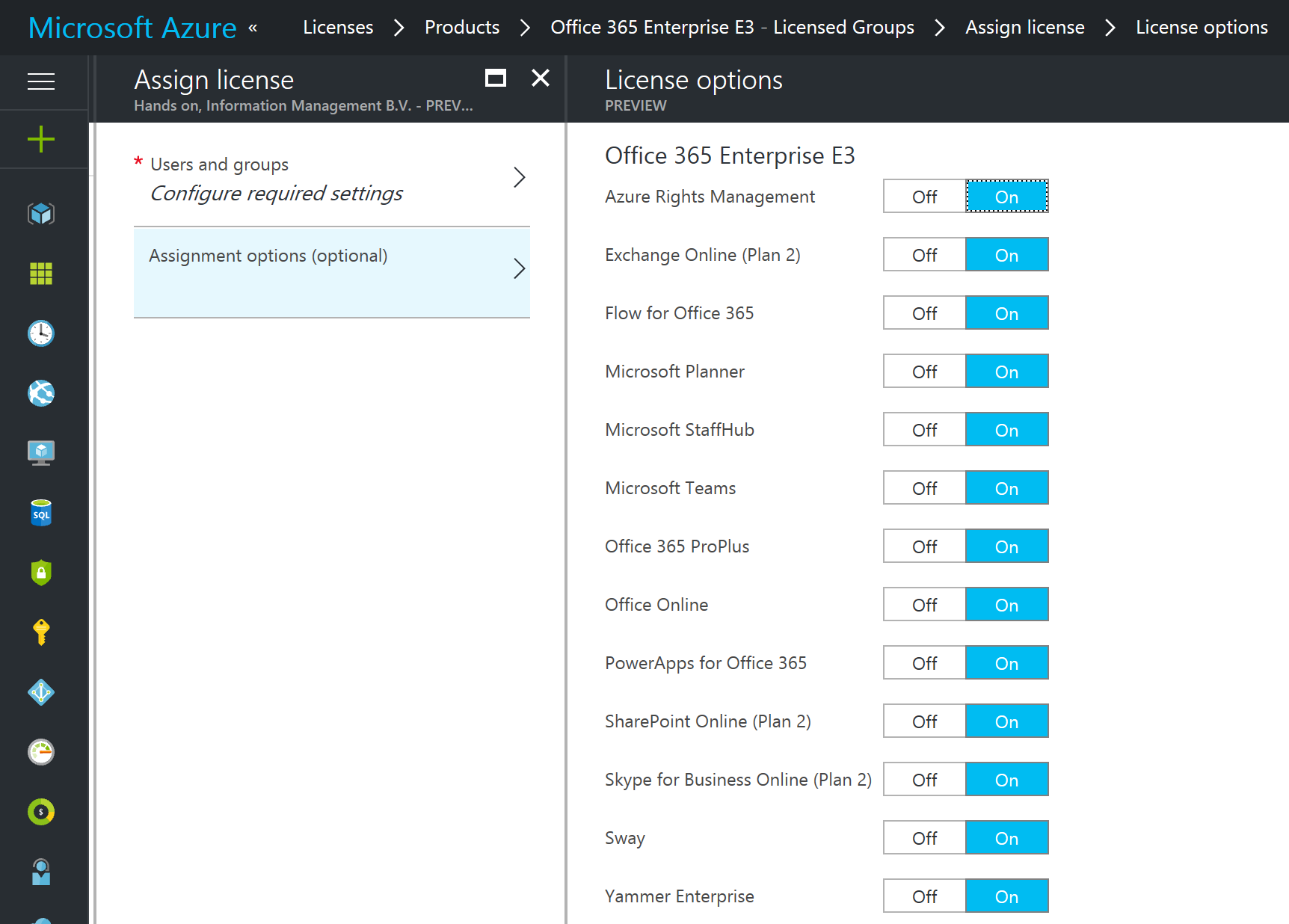
Task: Click the green plus New resource icon
Action: (x=41, y=139)
